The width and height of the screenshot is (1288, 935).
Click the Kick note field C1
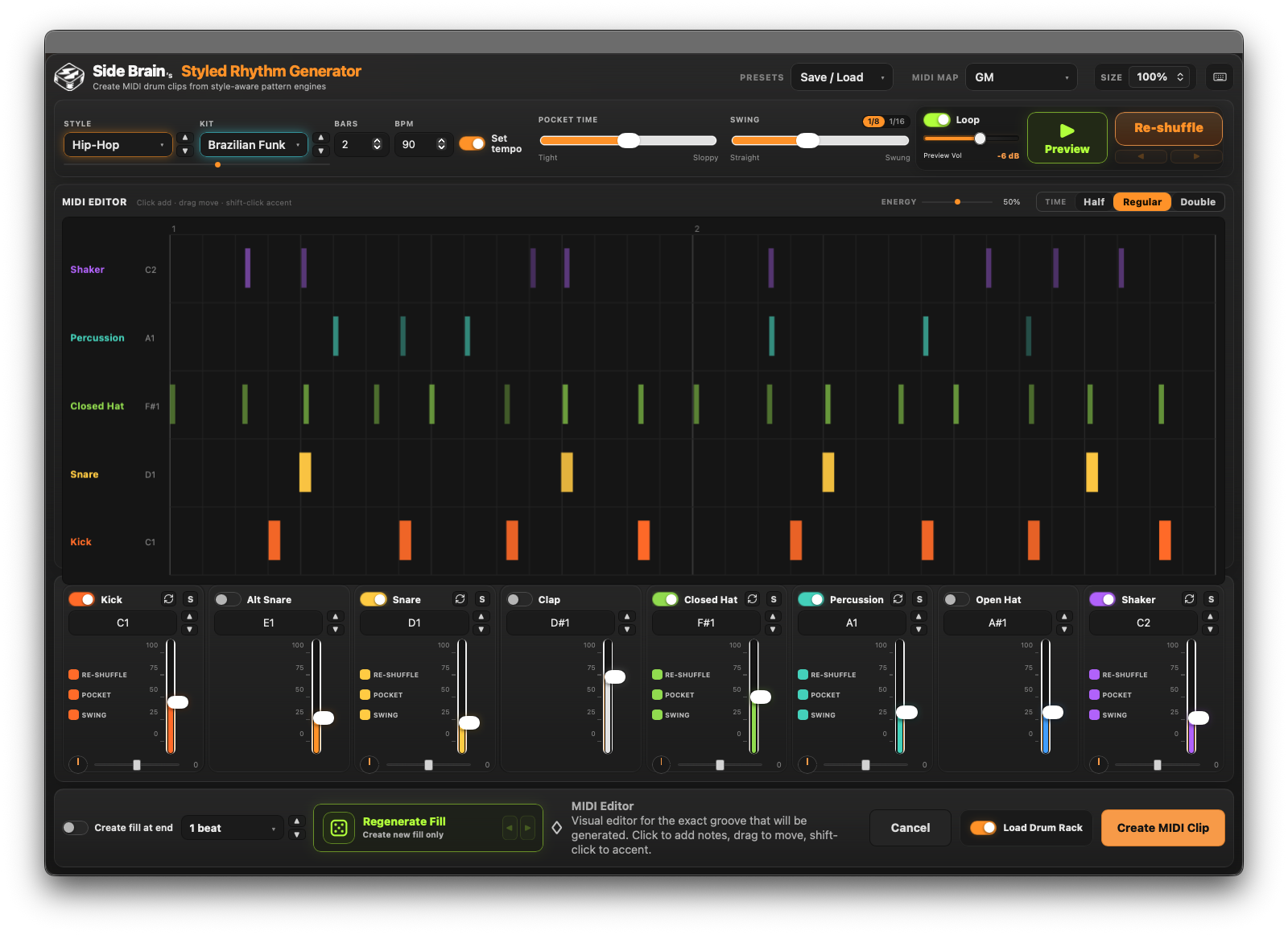pyautogui.click(x=123, y=623)
